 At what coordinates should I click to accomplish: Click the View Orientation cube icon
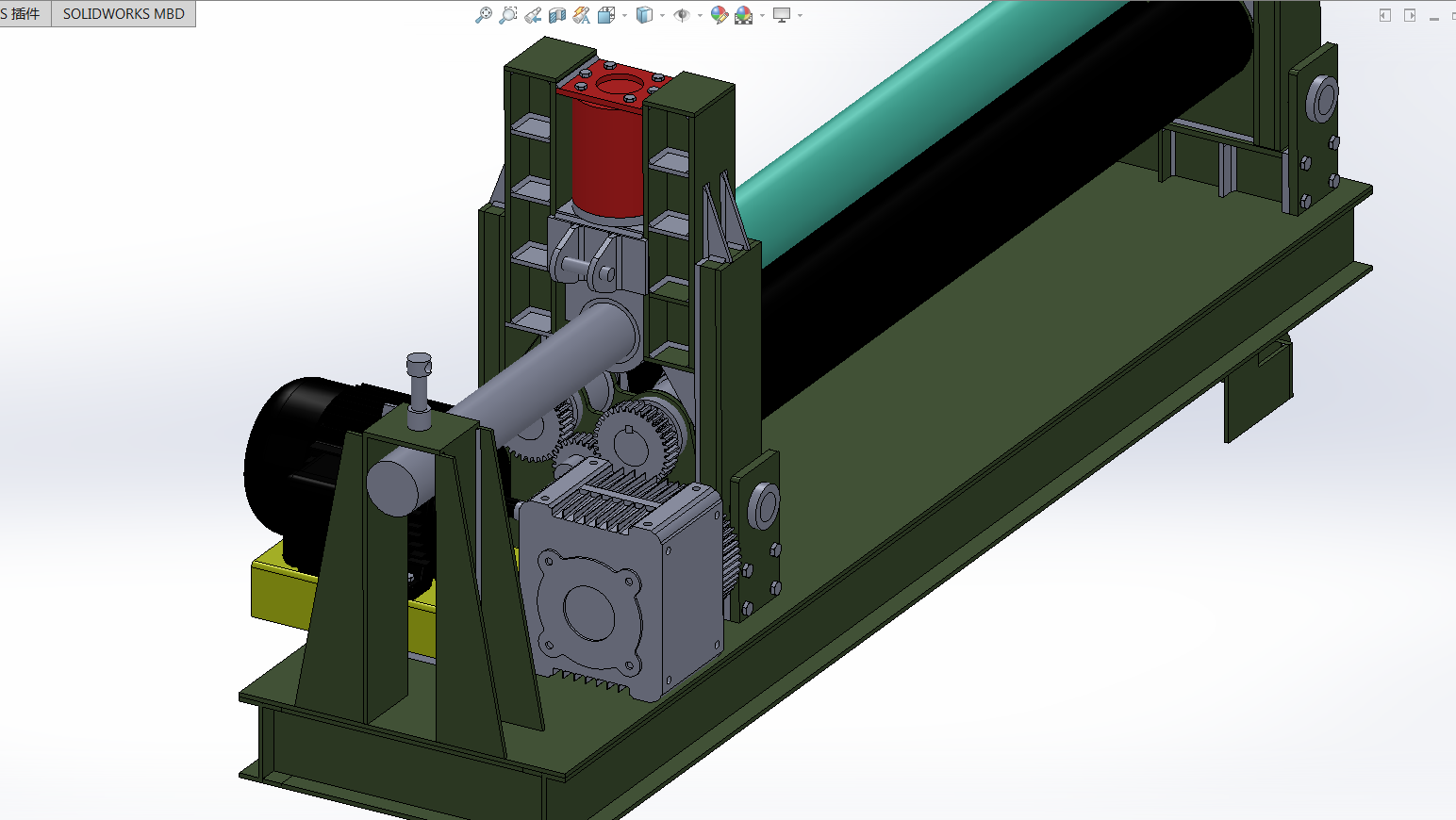click(606, 15)
